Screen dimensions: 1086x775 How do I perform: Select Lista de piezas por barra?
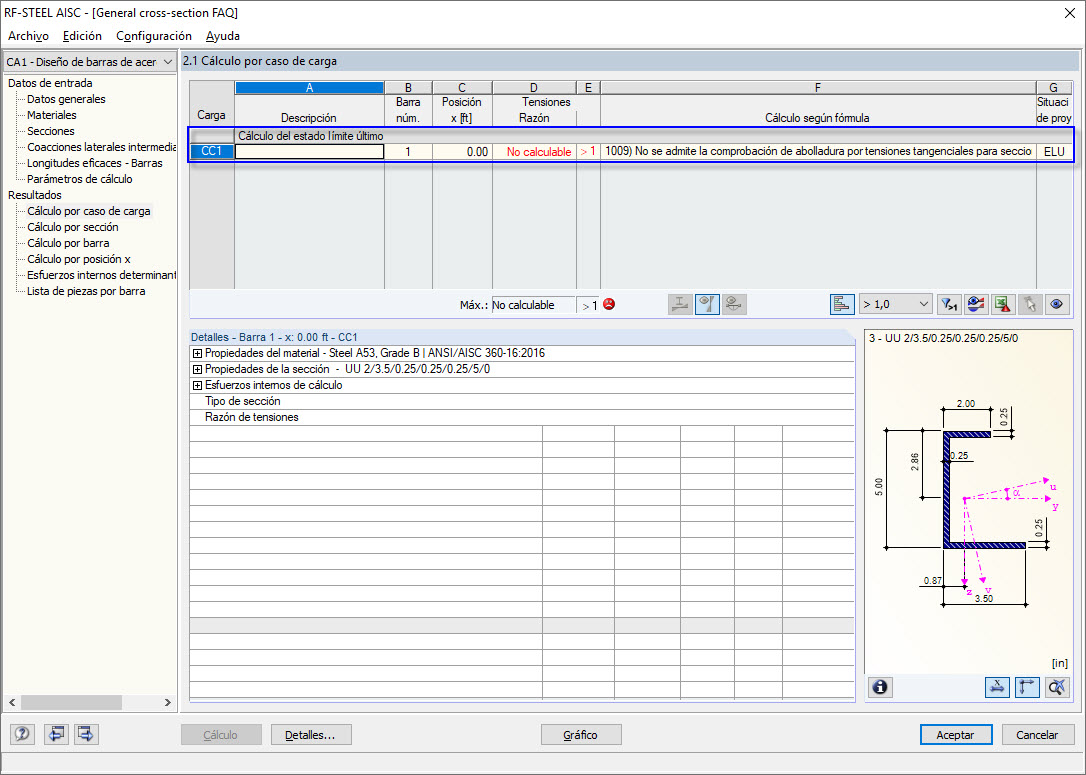pos(86,291)
